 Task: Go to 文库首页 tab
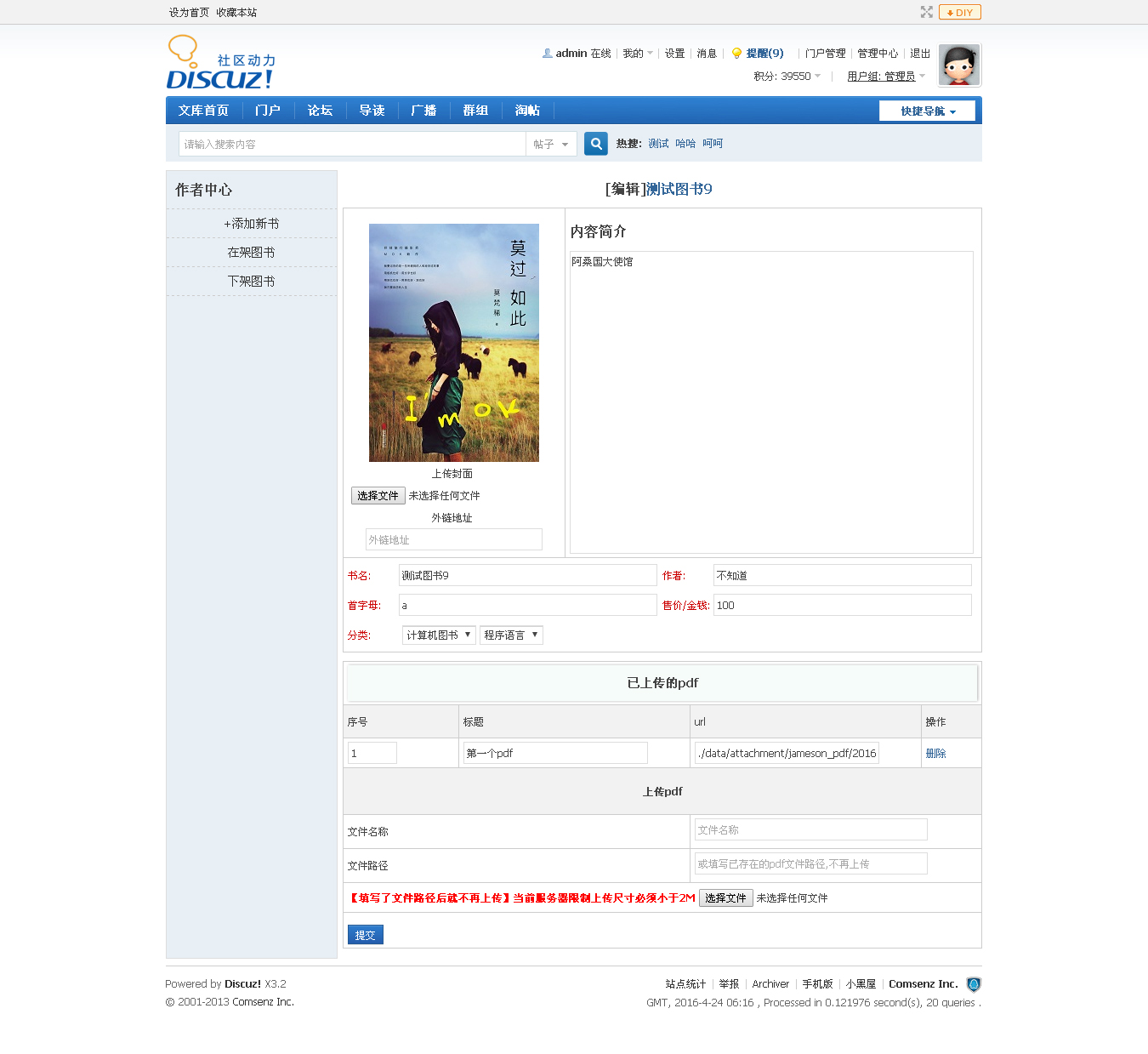[203, 111]
